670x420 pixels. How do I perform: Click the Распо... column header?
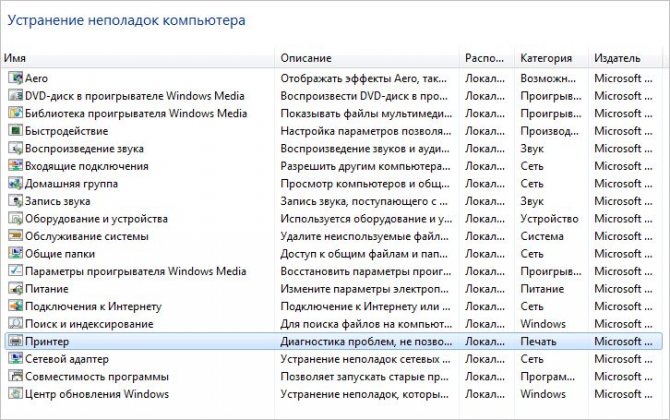[487, 58]
